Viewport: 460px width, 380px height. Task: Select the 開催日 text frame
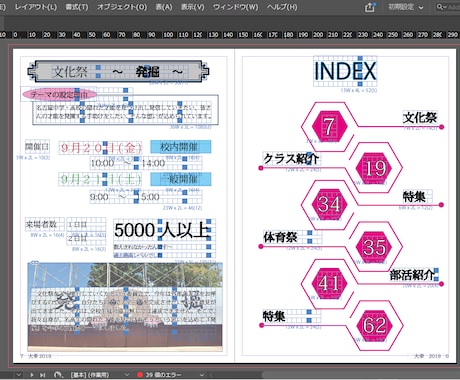37,146
